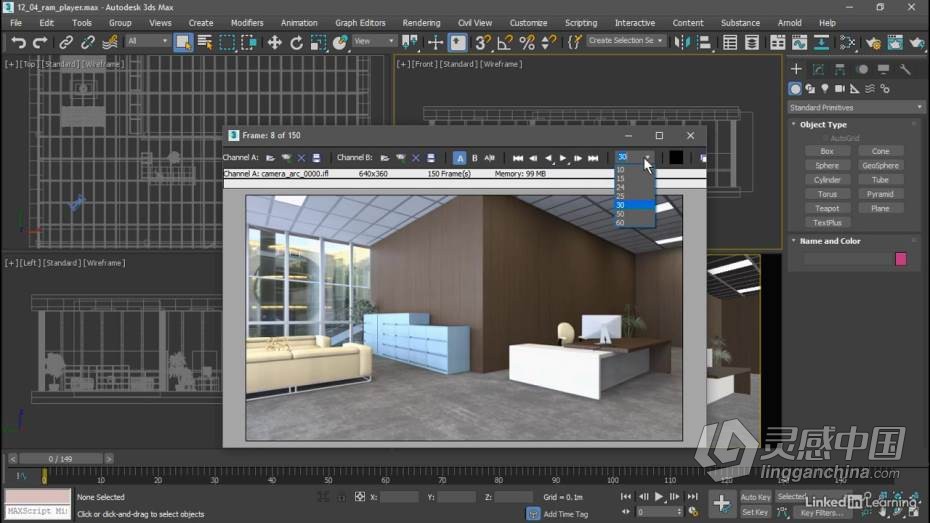The height and width of the screenshot is (523, 930).
Task: Click the Box primitive button
Action: click(827, 151)
